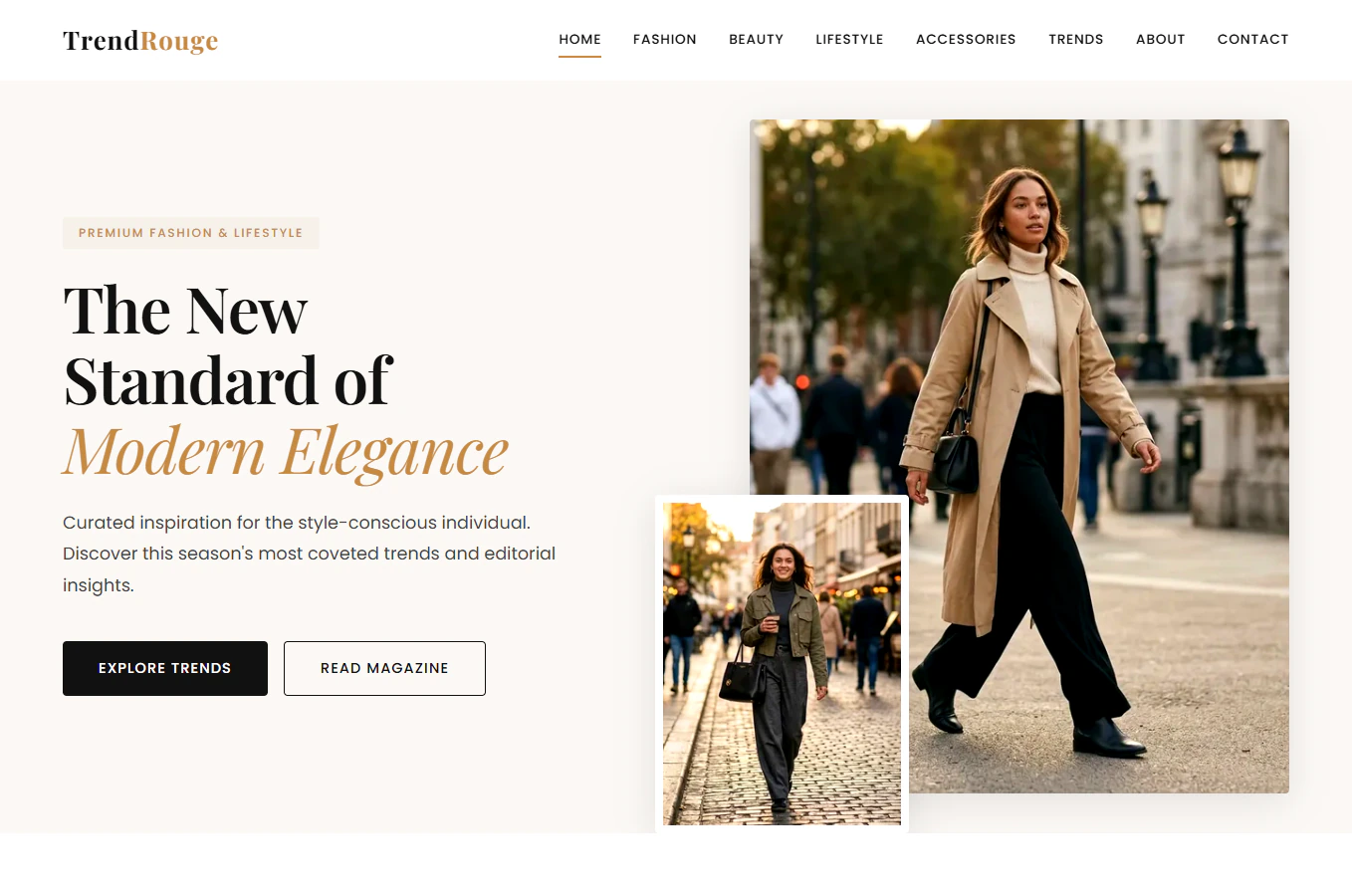Open the About page
1352x896 pixels.
click(1161, 40)
